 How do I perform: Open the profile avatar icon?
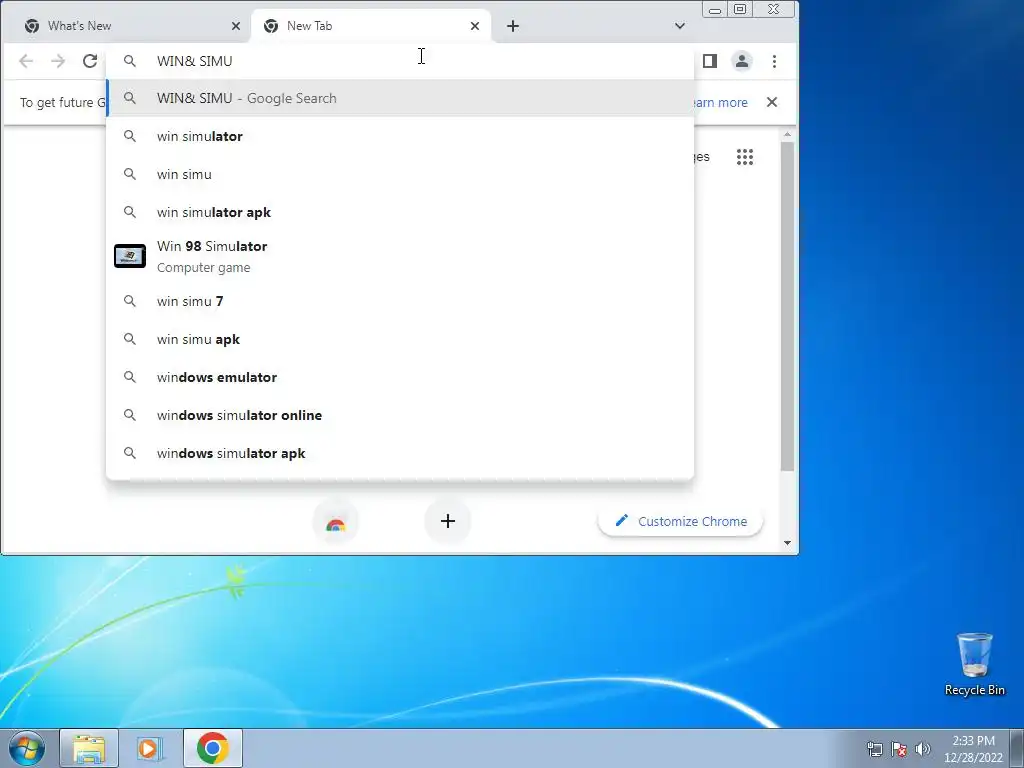pyautogui.click(x=742, y=61)
